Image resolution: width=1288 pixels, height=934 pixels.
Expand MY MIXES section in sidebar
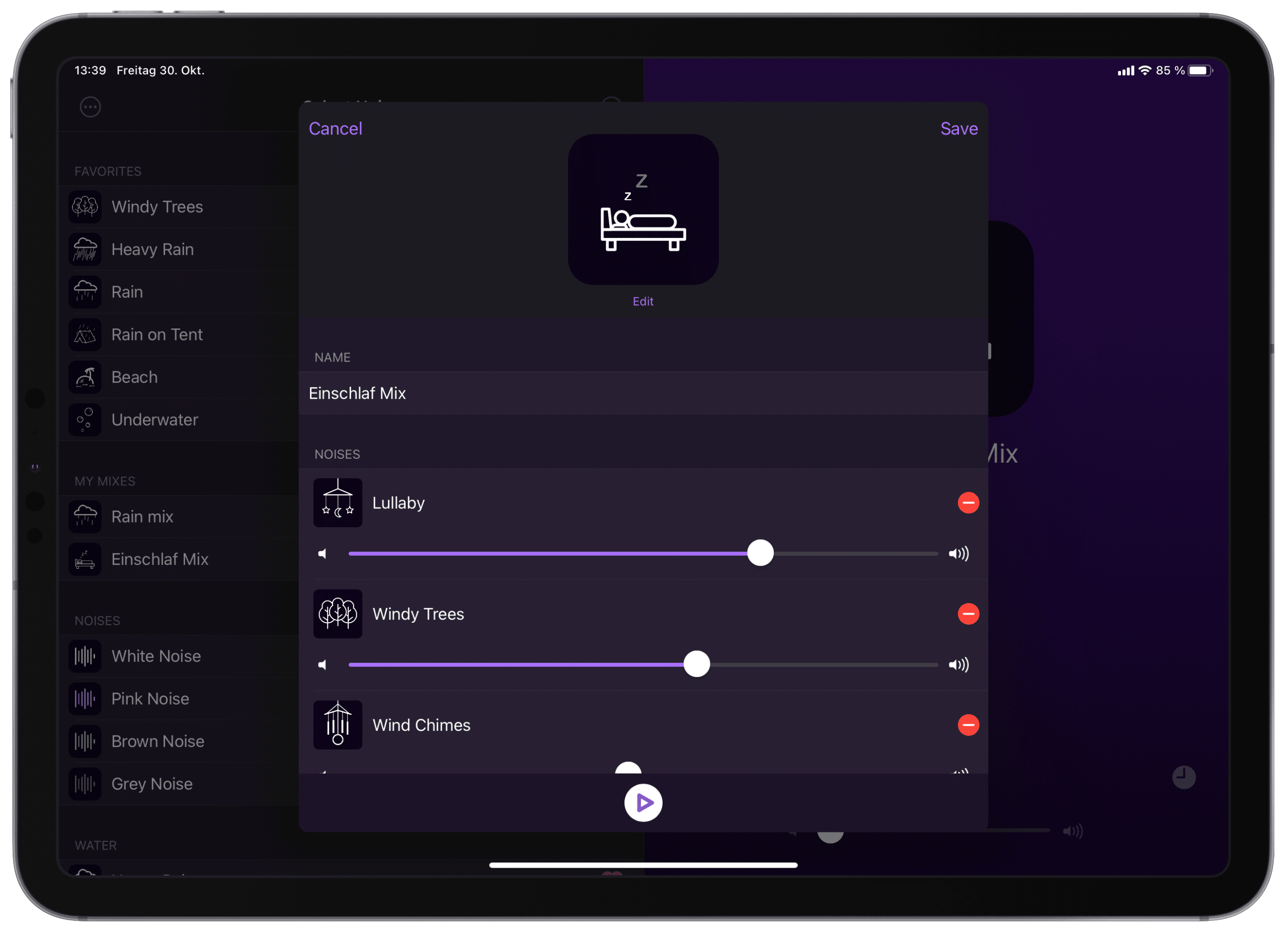click(108, 480)
